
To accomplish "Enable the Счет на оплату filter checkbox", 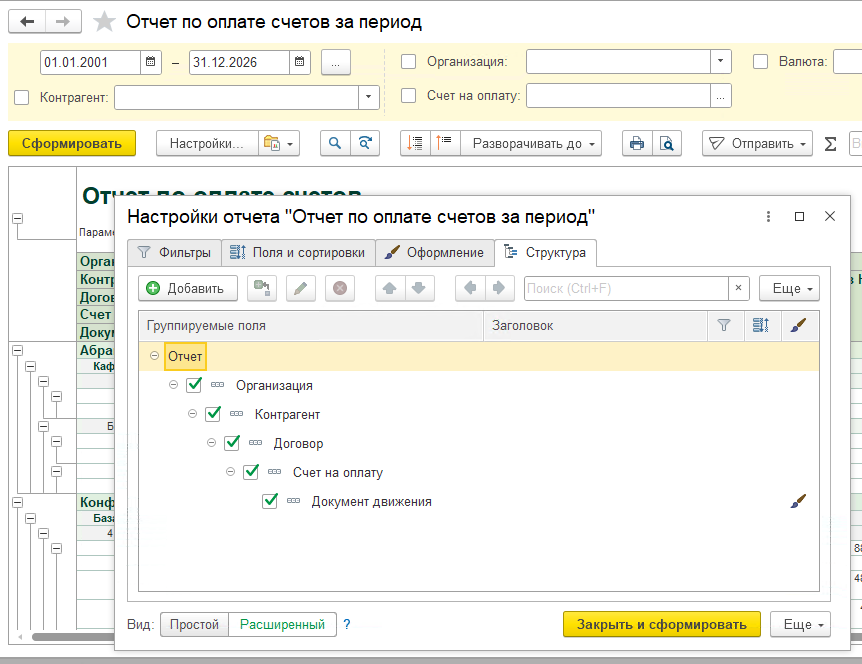I will click(408, 96).
